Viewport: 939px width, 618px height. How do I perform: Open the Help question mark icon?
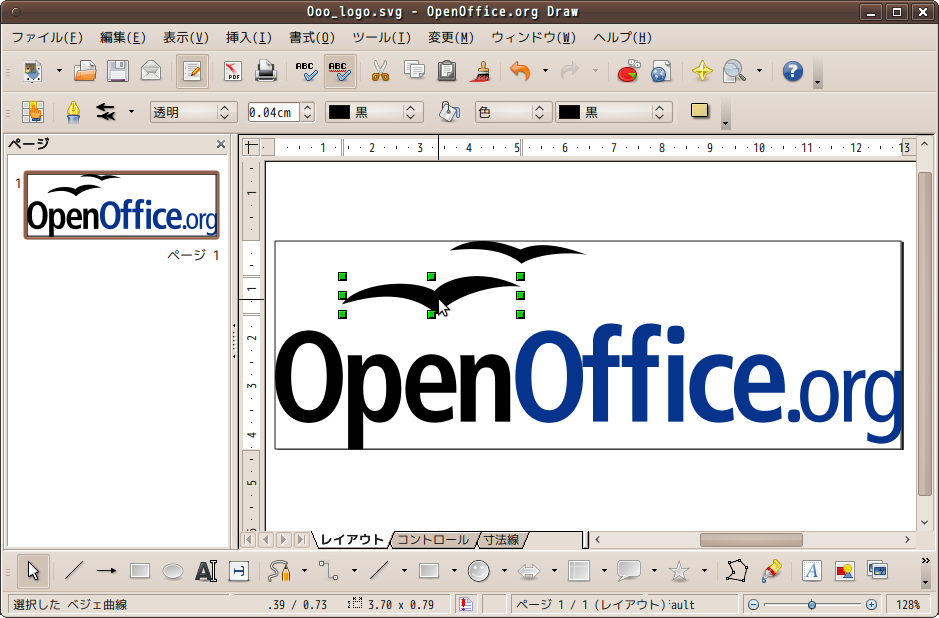(x=793, y=71)
